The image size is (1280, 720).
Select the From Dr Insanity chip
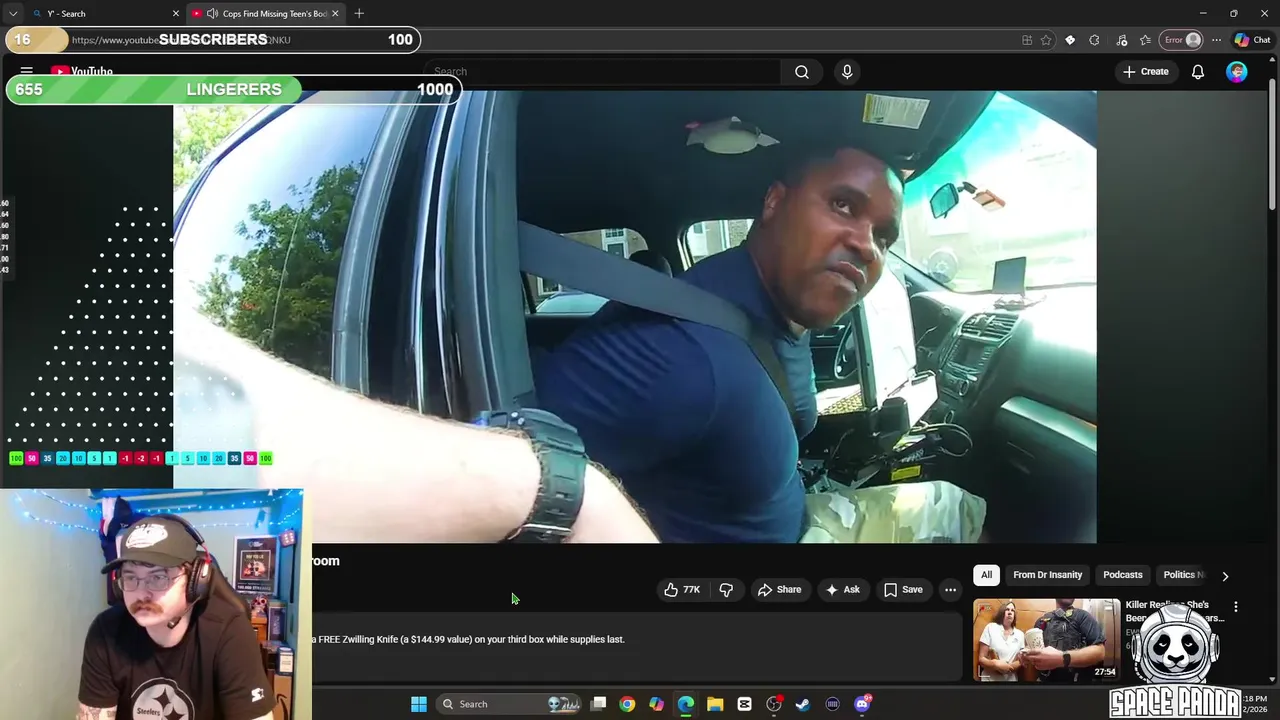tap(1047, 575)
